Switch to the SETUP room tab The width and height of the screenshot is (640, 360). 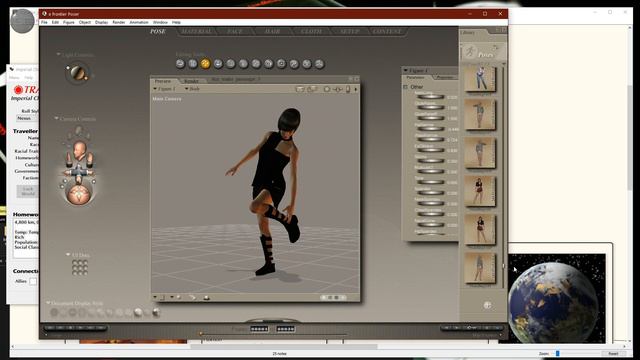coord(349,31)
